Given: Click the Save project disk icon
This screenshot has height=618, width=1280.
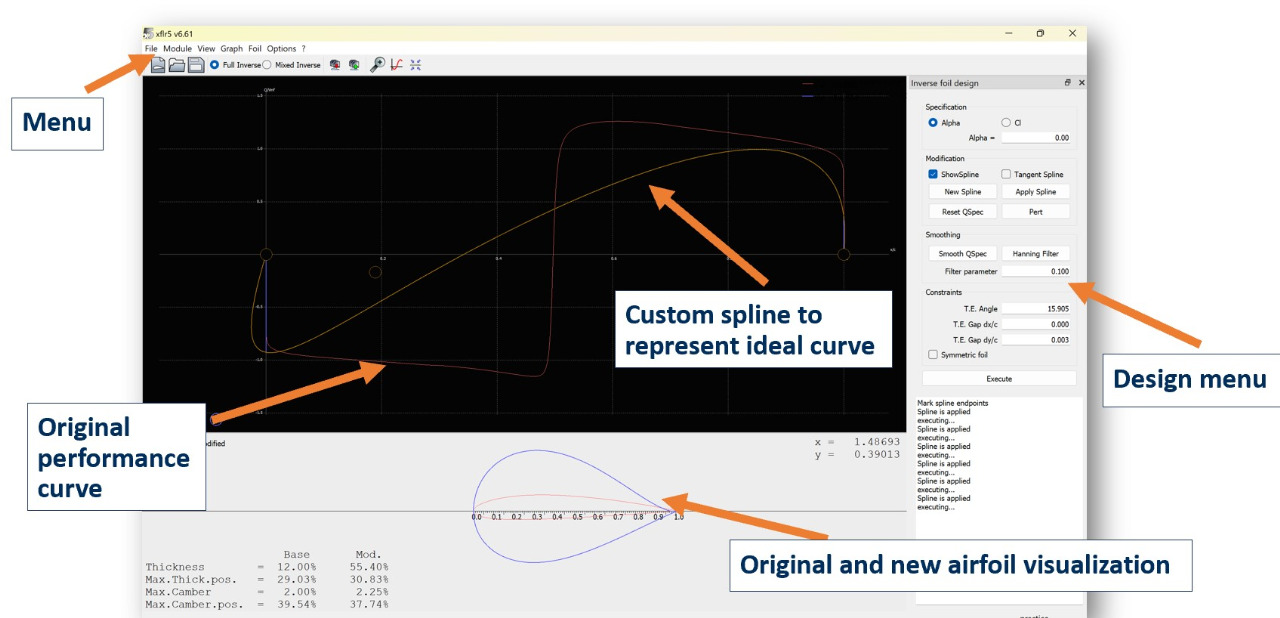Looking at the screenshot, I should click(196, 65).
